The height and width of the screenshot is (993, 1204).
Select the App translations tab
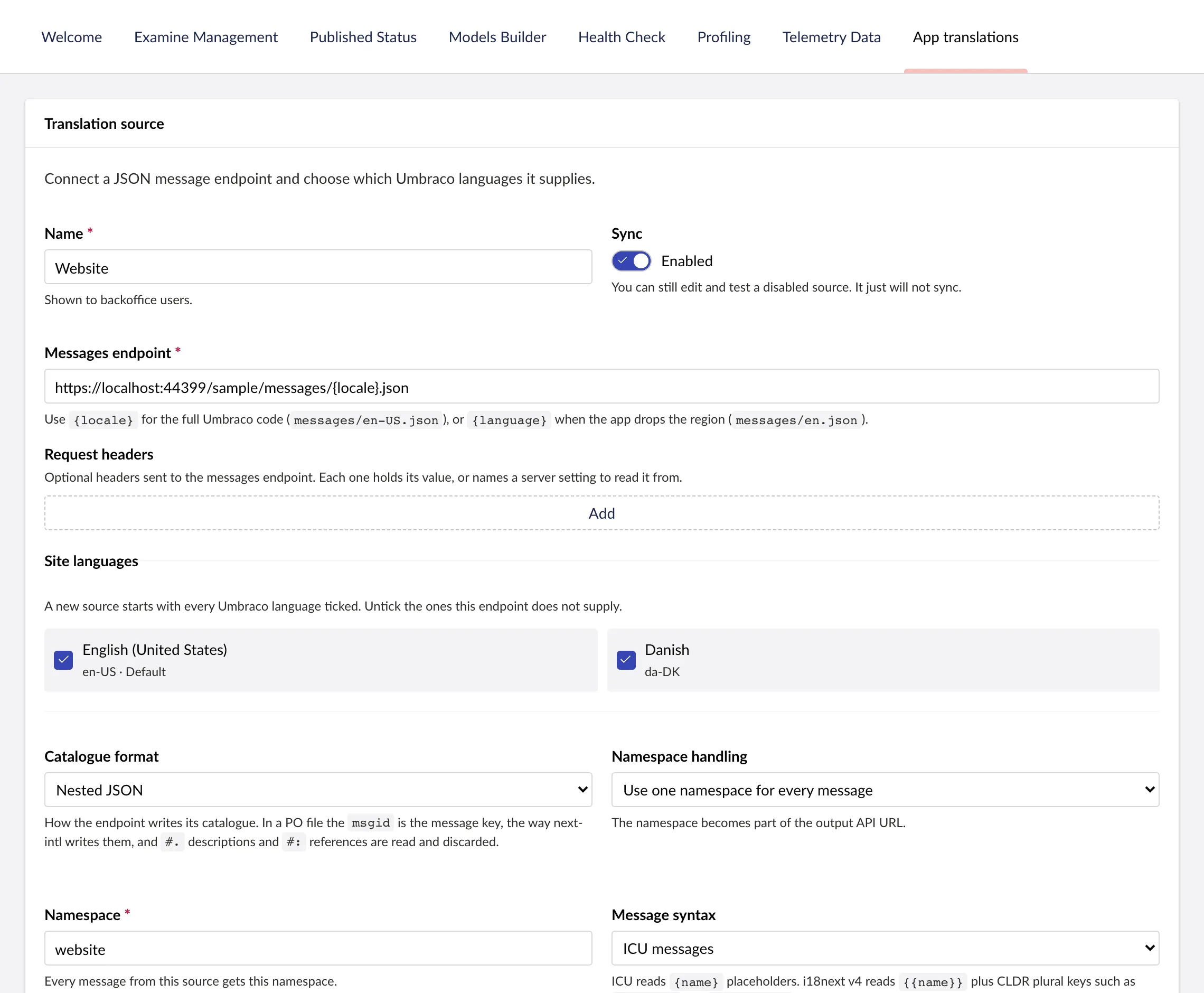coord(965,37)
